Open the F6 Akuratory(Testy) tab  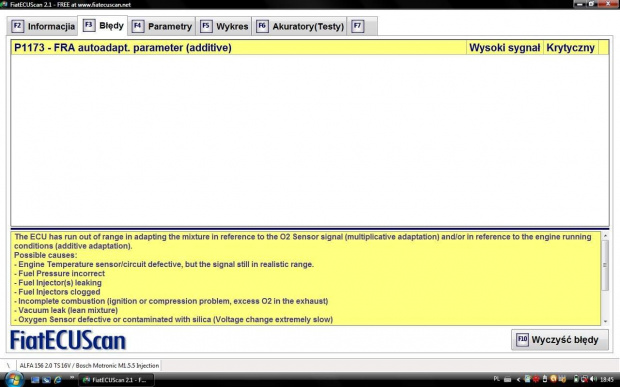[300, 26]
